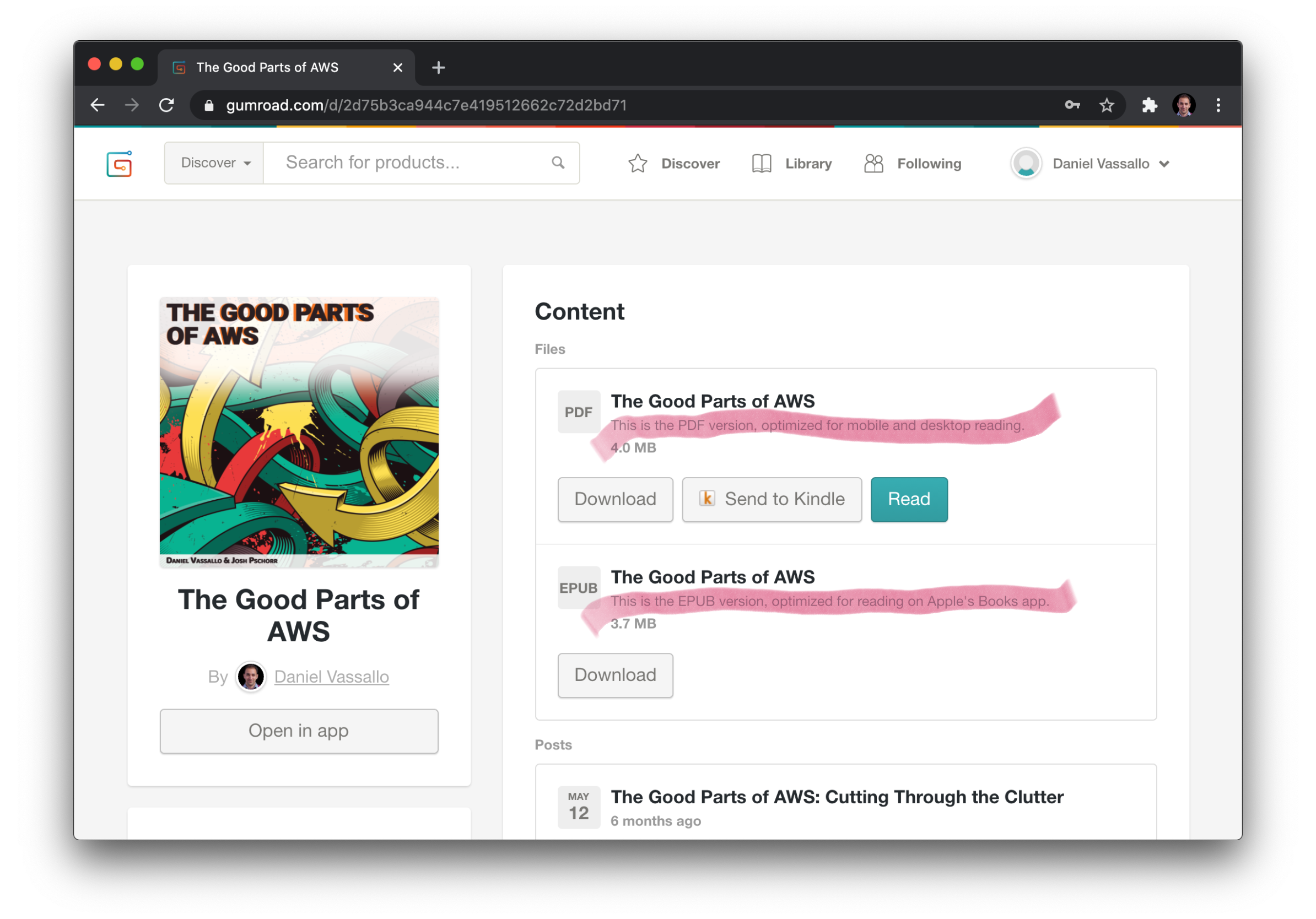Download the PDF file
Image resolution: width=1316 pixels, height=919 pixels.
(x=615, y=499)
